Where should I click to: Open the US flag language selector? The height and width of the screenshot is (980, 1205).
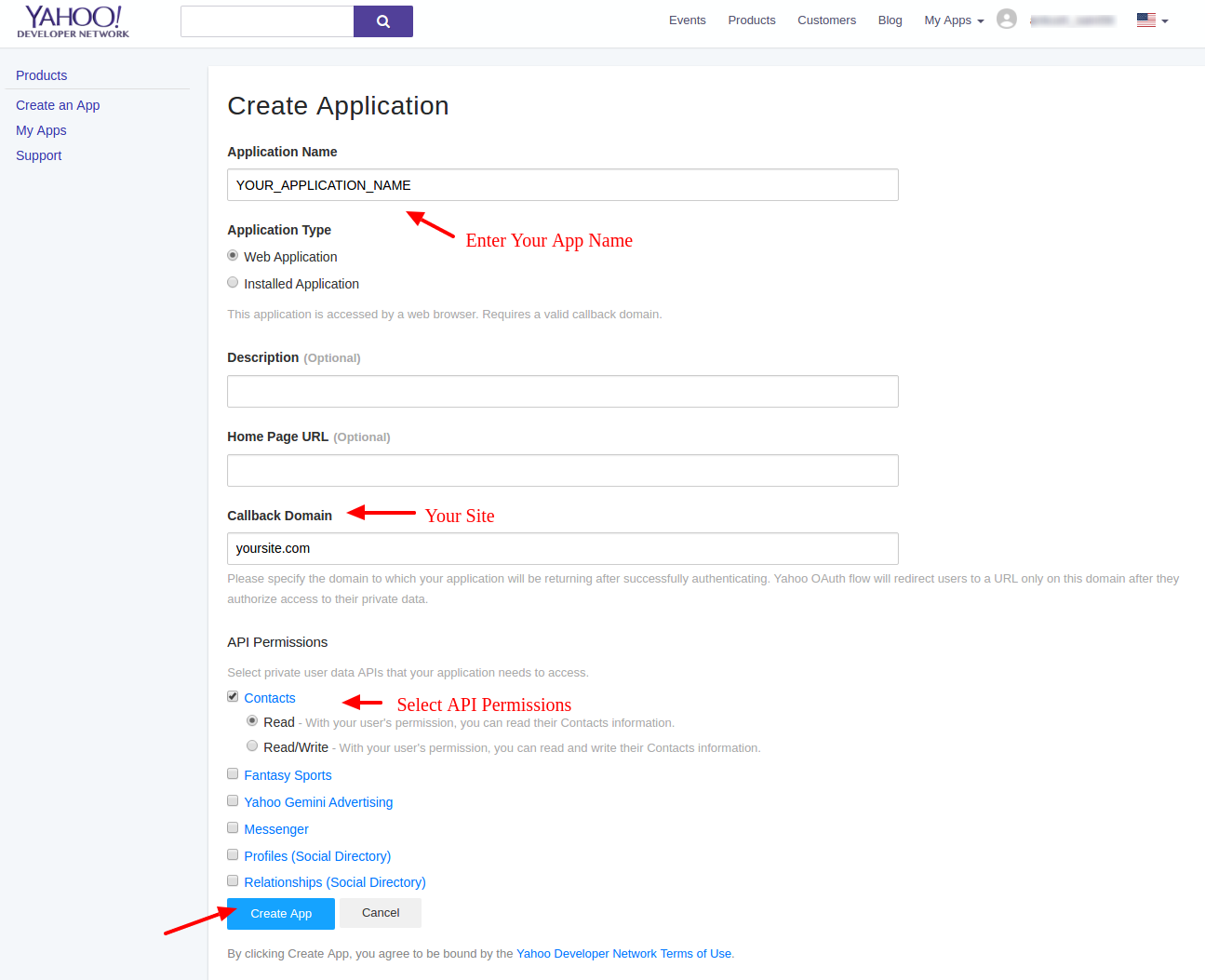pyautogui.click(x=1152, y=20)
